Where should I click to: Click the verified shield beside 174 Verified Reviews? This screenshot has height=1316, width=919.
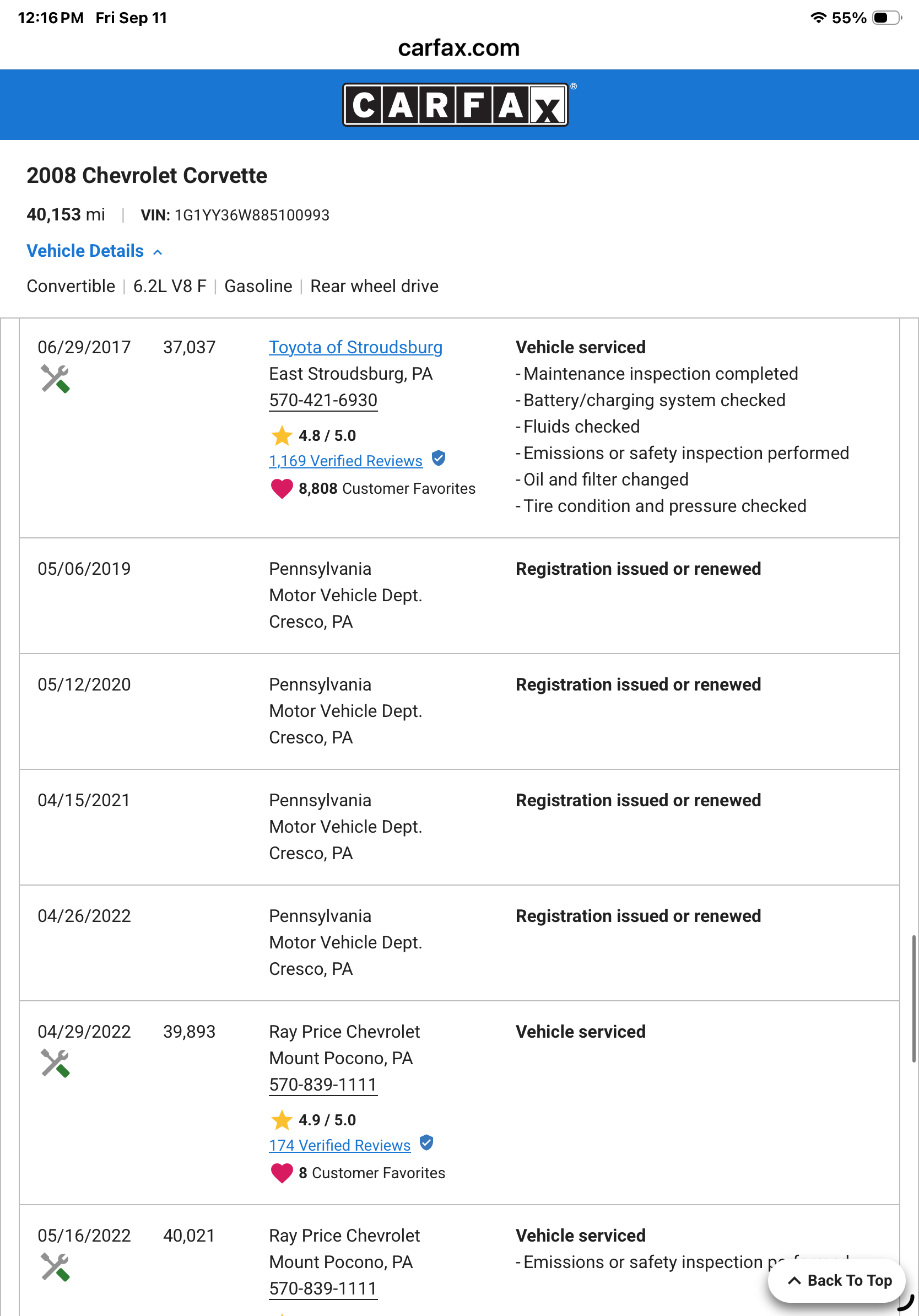(426, 1143)
